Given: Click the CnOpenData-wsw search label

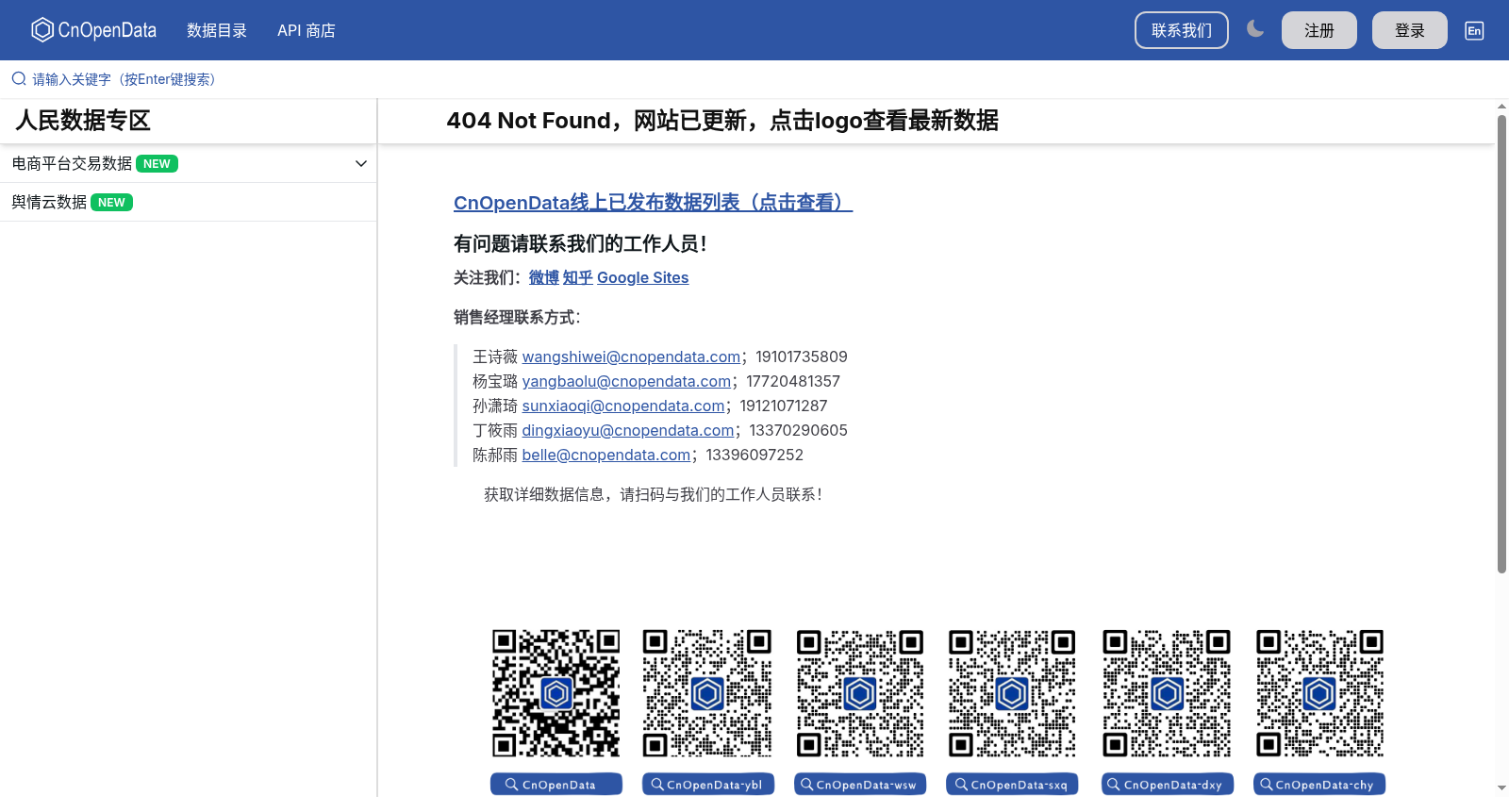Looking at the screenshot, I should click(x=860, y=785).
